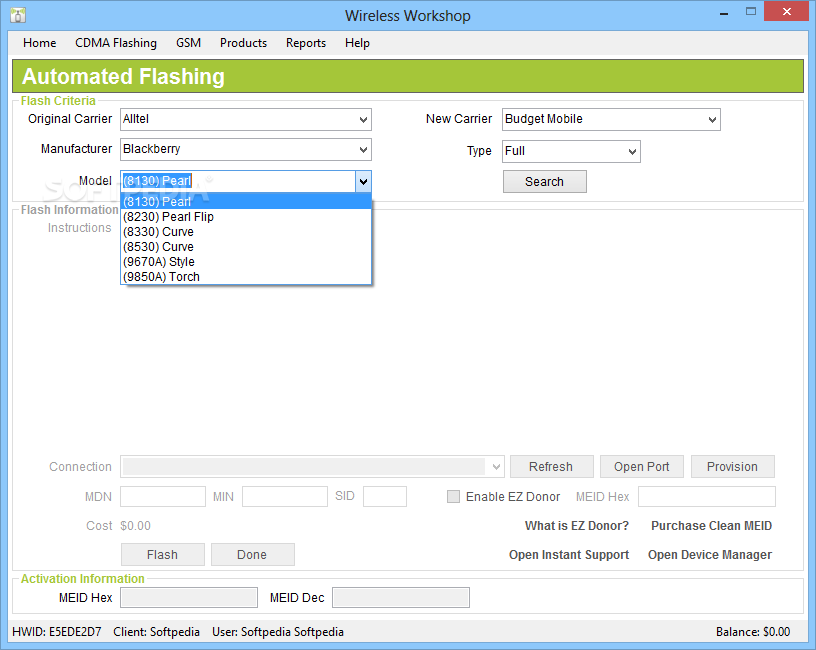Open the GSM menu

point(188,43)
